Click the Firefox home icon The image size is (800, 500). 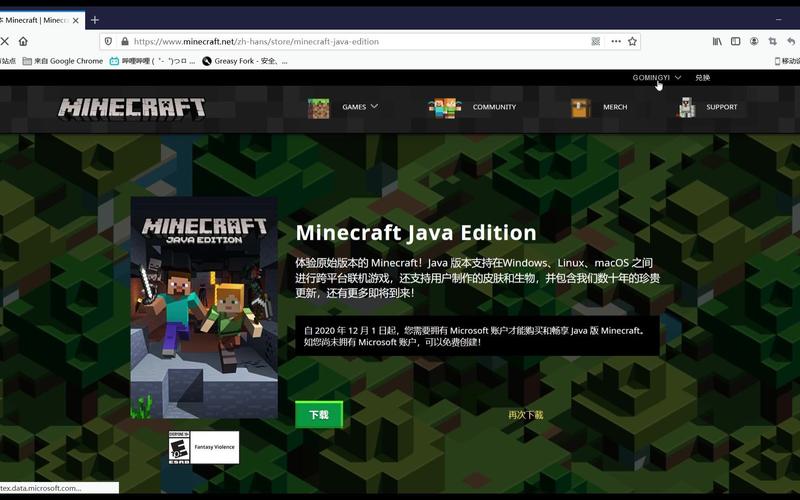coord(23,41)
